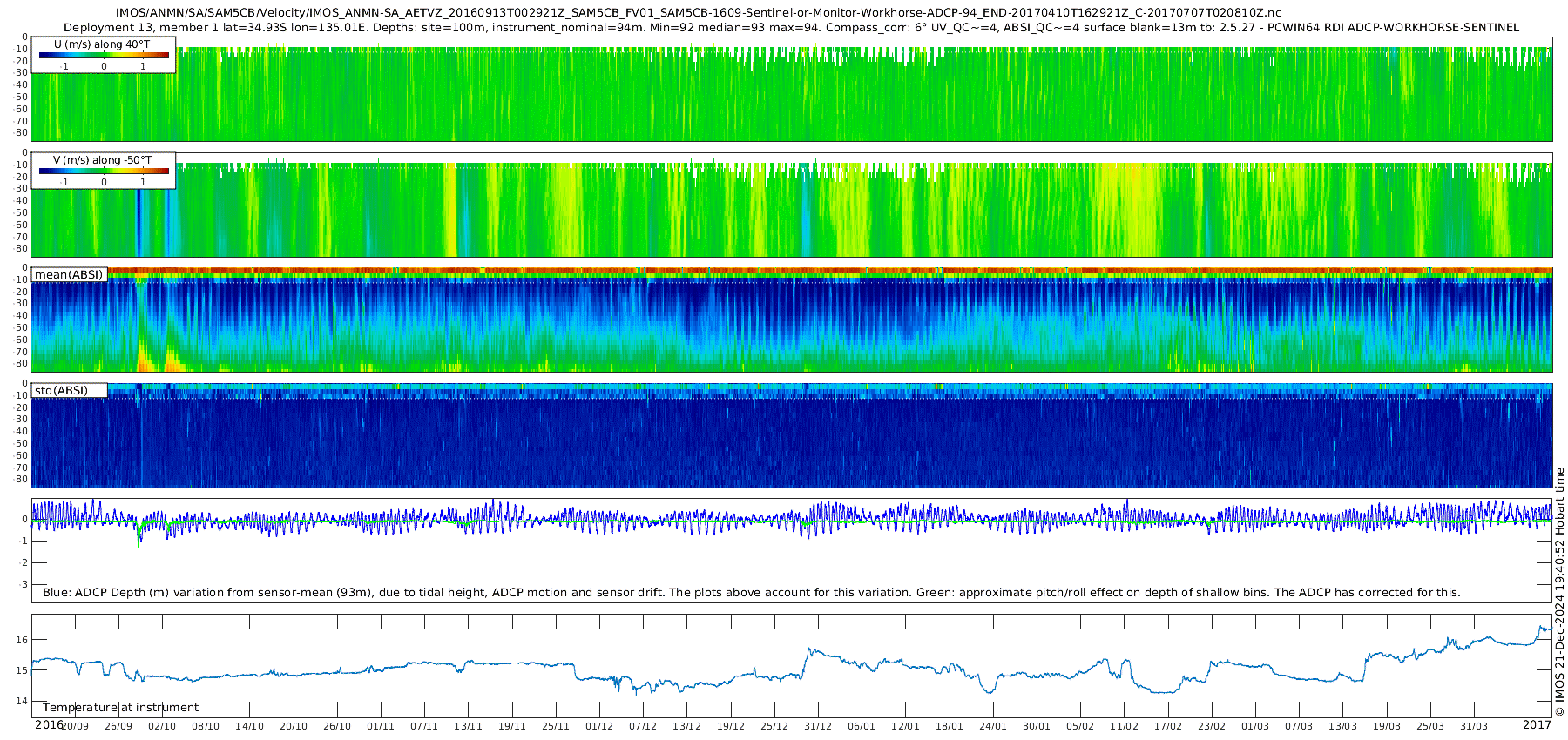Screen dimensions: 1568x740
Task: Click the 14 tick on temperature axis
Action: click(23, 701)
